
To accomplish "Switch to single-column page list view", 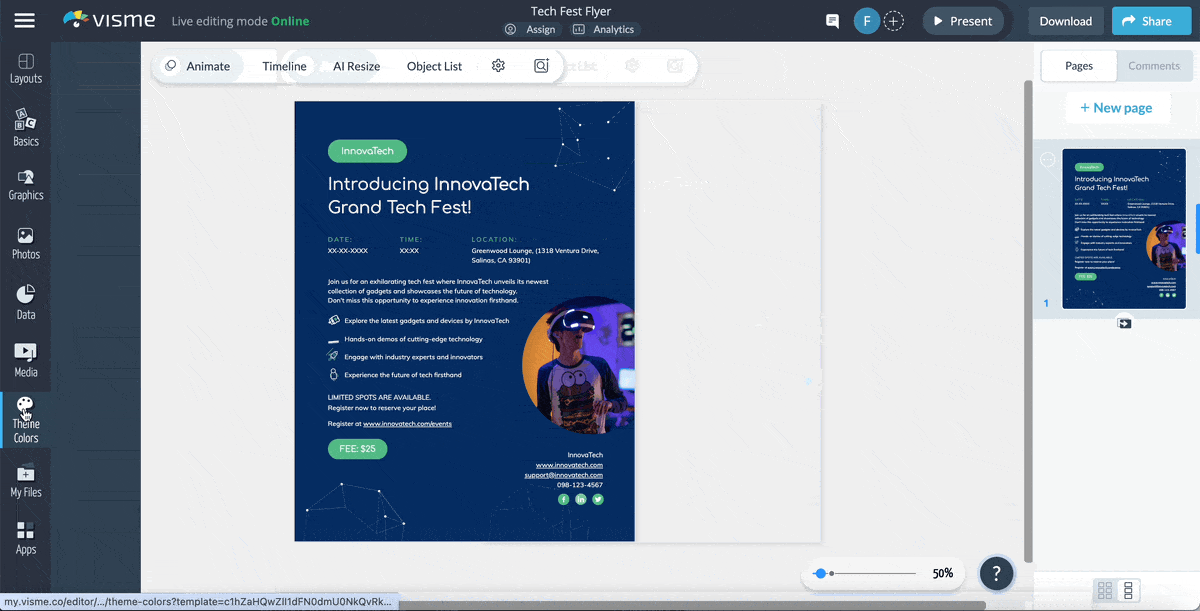I will 1128,590.
